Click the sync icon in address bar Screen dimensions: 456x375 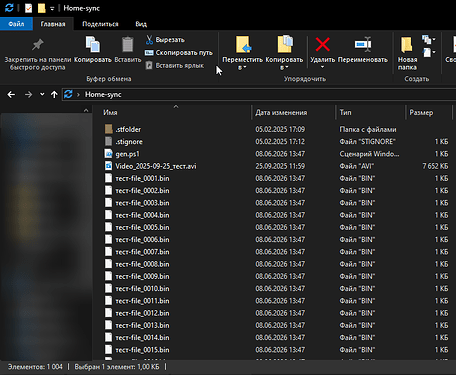(x=68, y=94)
